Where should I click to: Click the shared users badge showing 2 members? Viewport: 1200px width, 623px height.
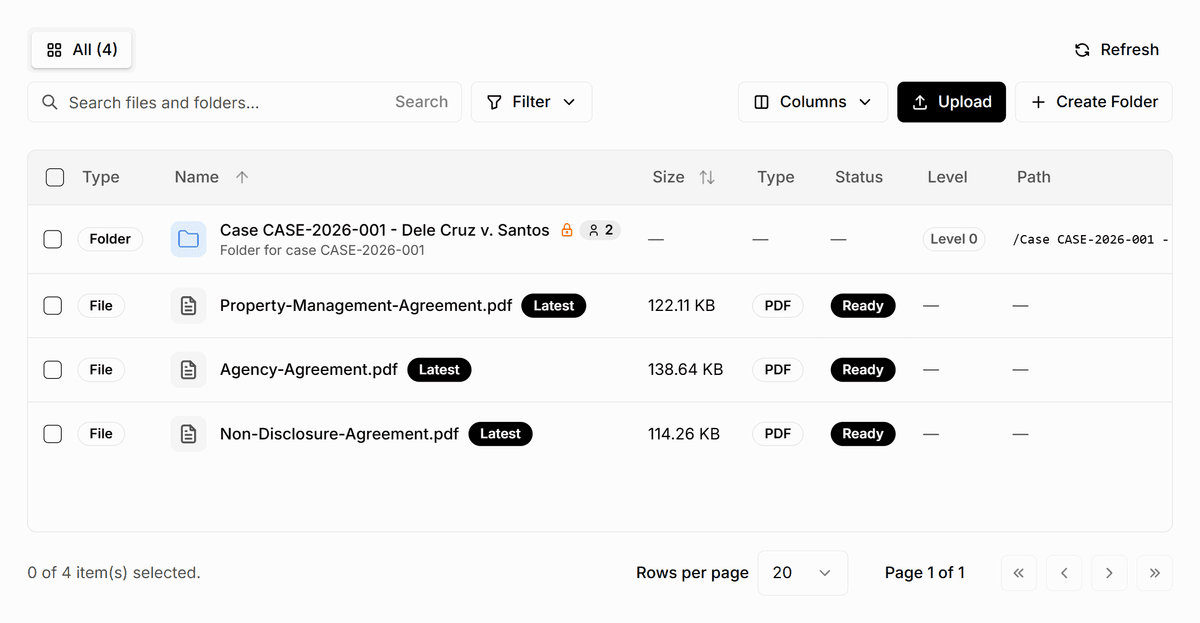coord(600,229)
